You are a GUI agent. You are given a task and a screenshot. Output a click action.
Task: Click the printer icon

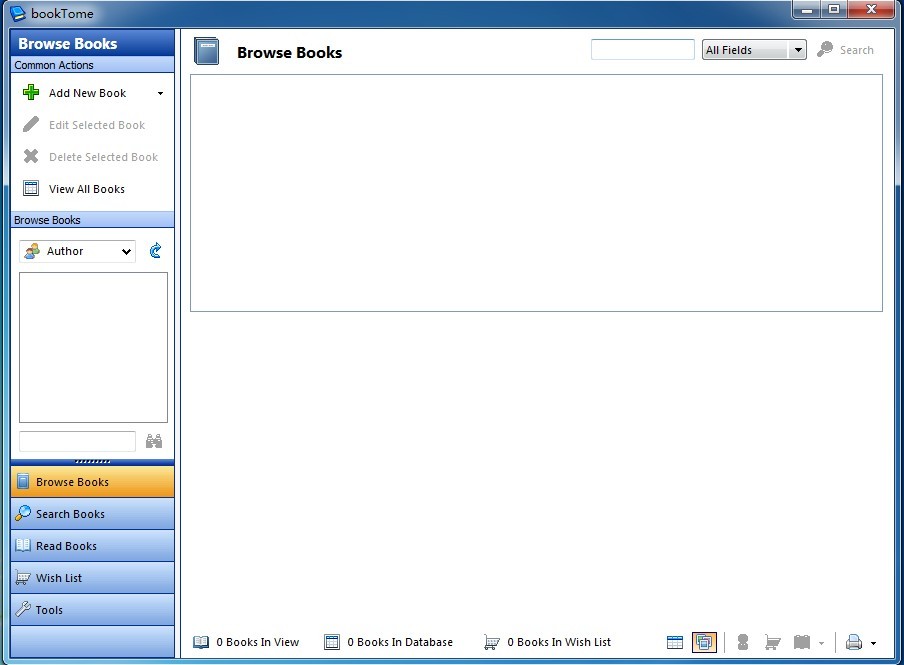tap(854, 642)
